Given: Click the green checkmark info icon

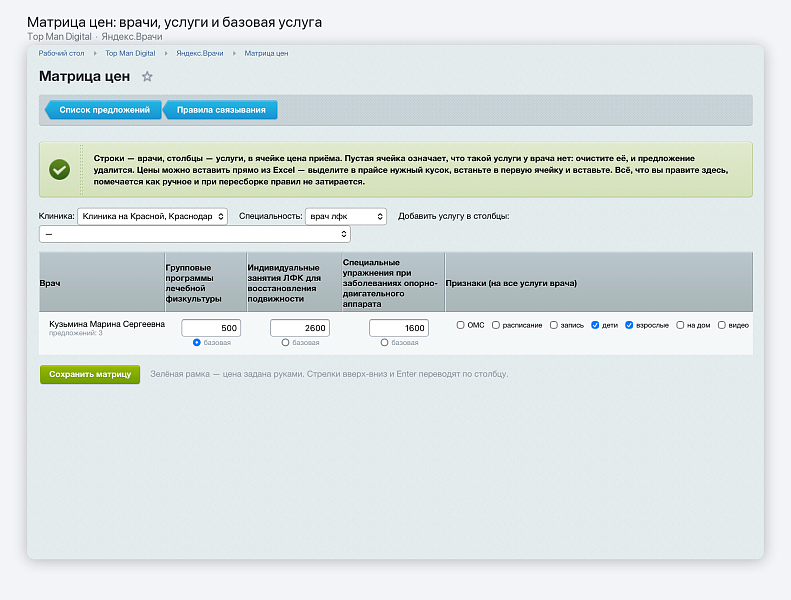Looking at the screenshot, I should click(x=60, y=170).
